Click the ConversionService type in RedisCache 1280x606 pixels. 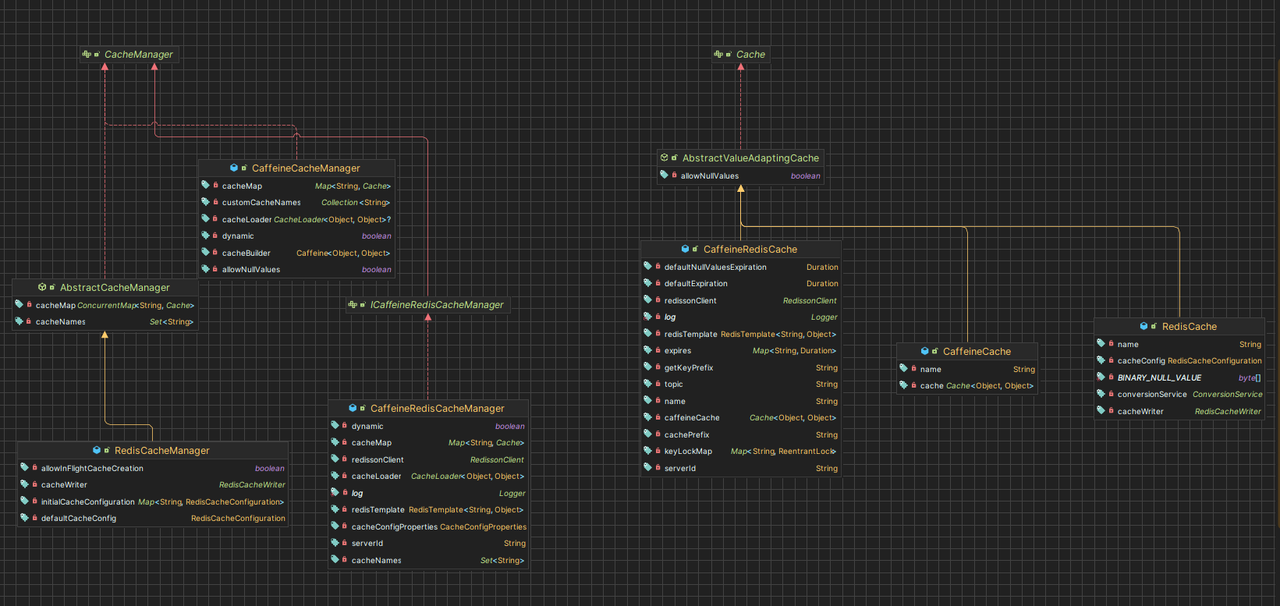click(1227, 394)
